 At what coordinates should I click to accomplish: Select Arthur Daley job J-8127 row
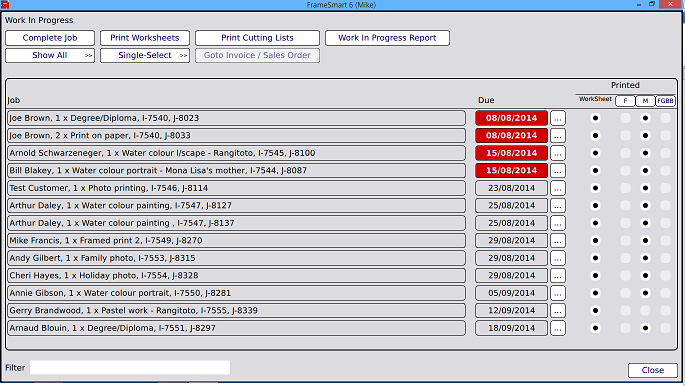coord(236,206)
